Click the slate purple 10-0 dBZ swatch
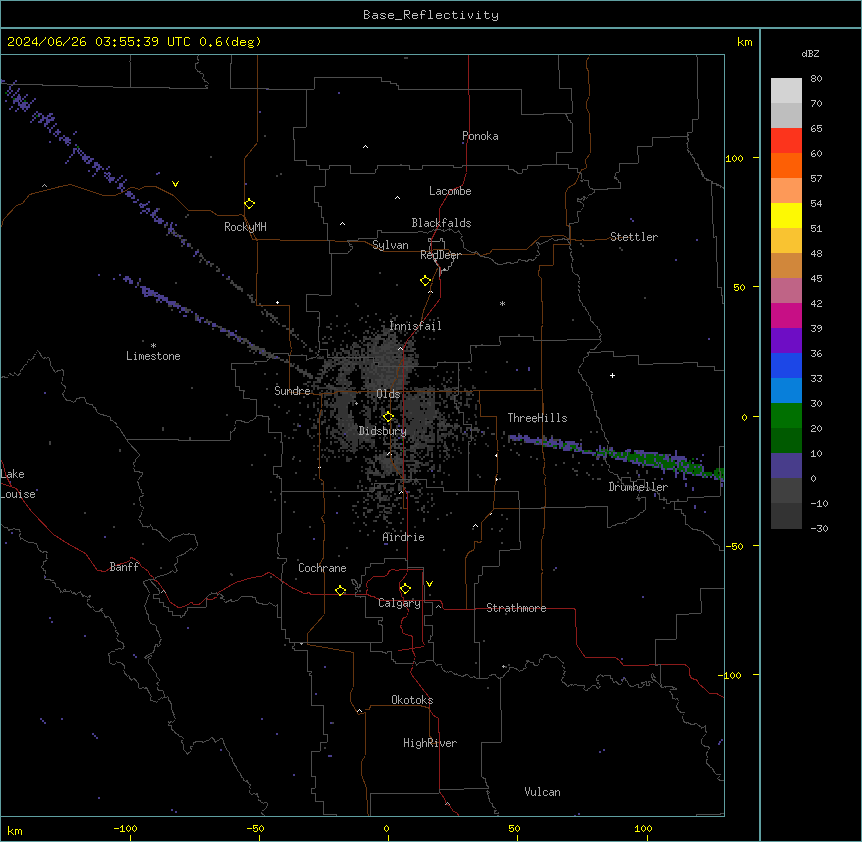 (786, 466)
